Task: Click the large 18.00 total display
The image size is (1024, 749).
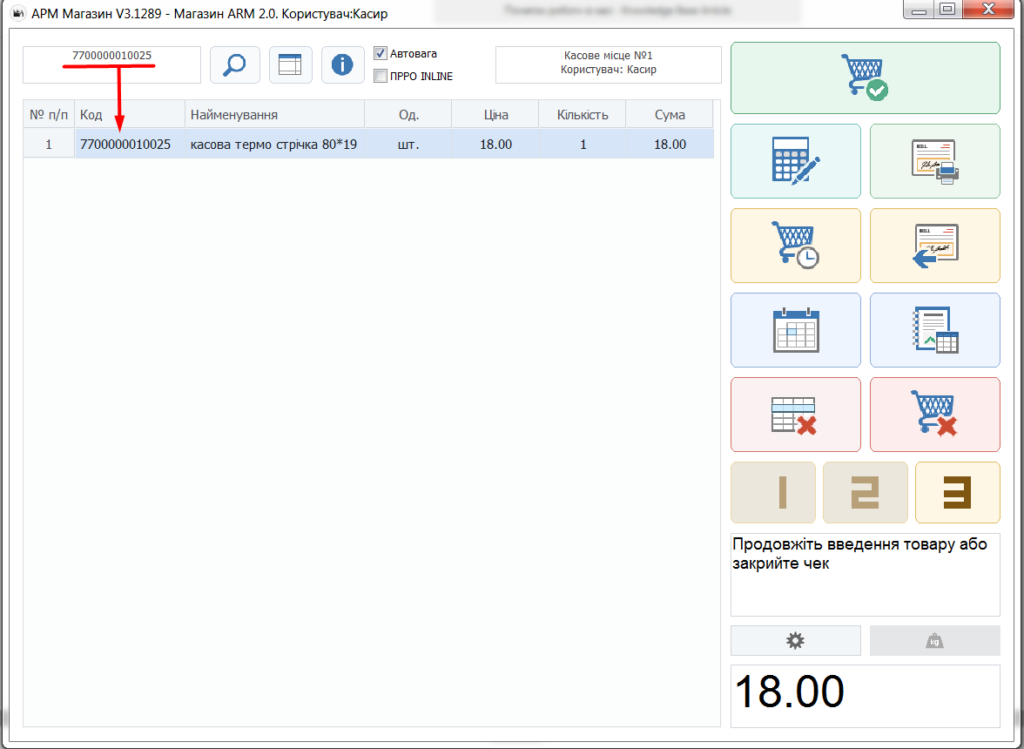Action: [865, 695]
